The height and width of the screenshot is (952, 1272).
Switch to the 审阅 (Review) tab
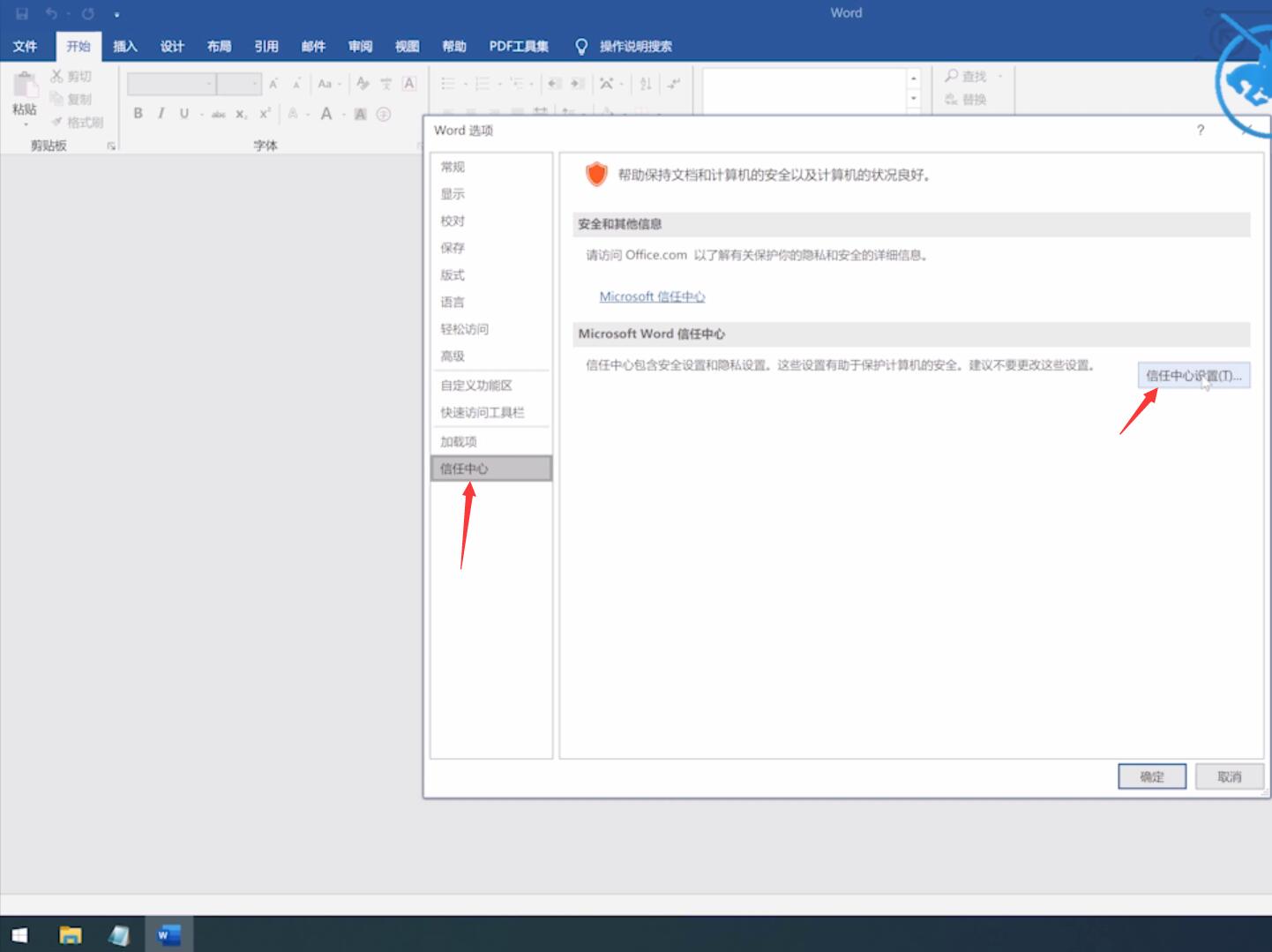(x=360, y=46)
